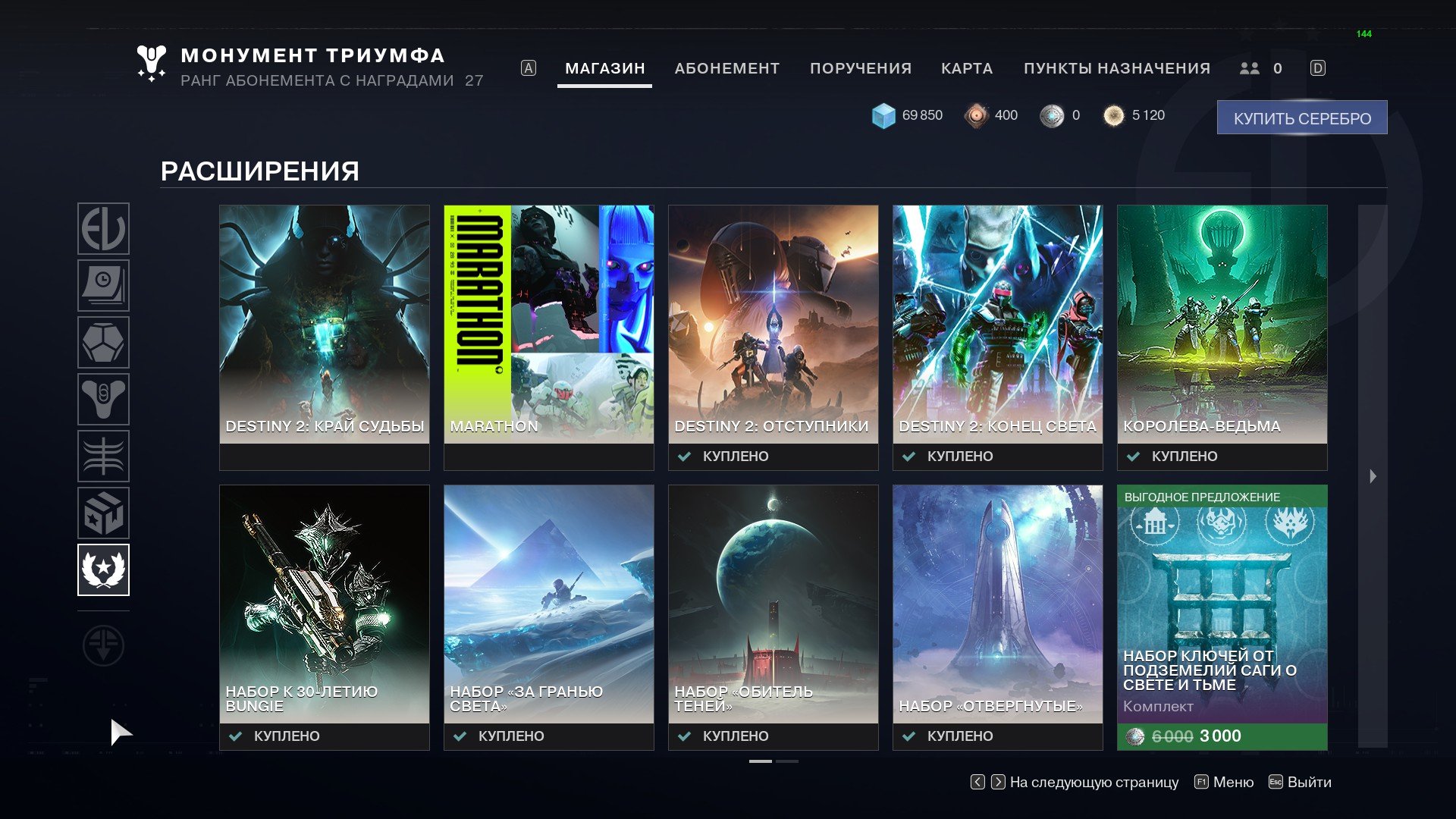
Task: Select the calendar-page icon in the sidebar
Action: click(103, 285)
